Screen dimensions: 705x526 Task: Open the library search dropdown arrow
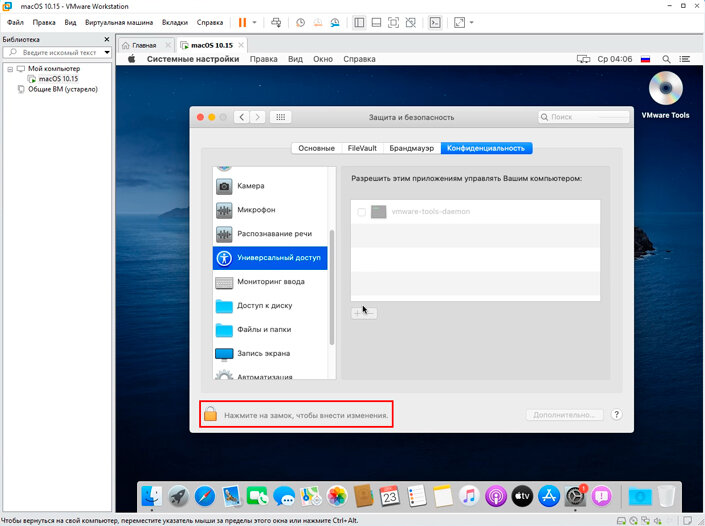tap(107, 53)
